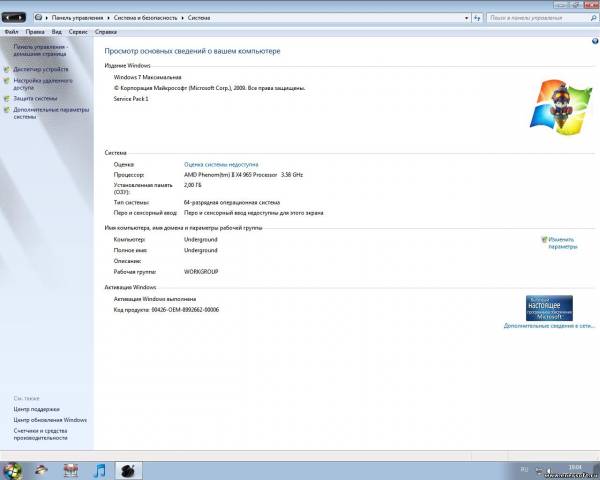Click the AMD Phenom processor value

243,175
